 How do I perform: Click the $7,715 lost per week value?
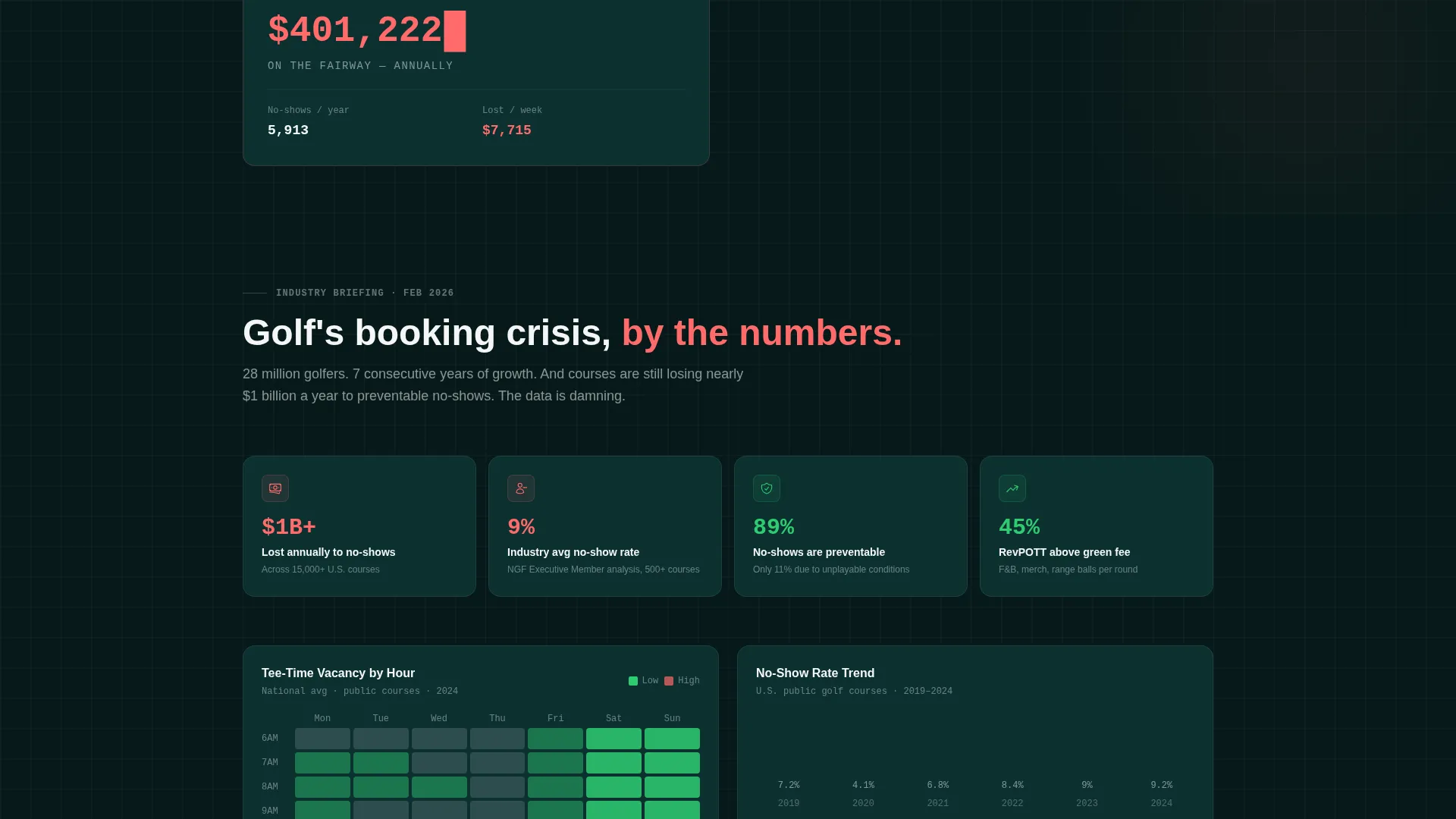507,130
